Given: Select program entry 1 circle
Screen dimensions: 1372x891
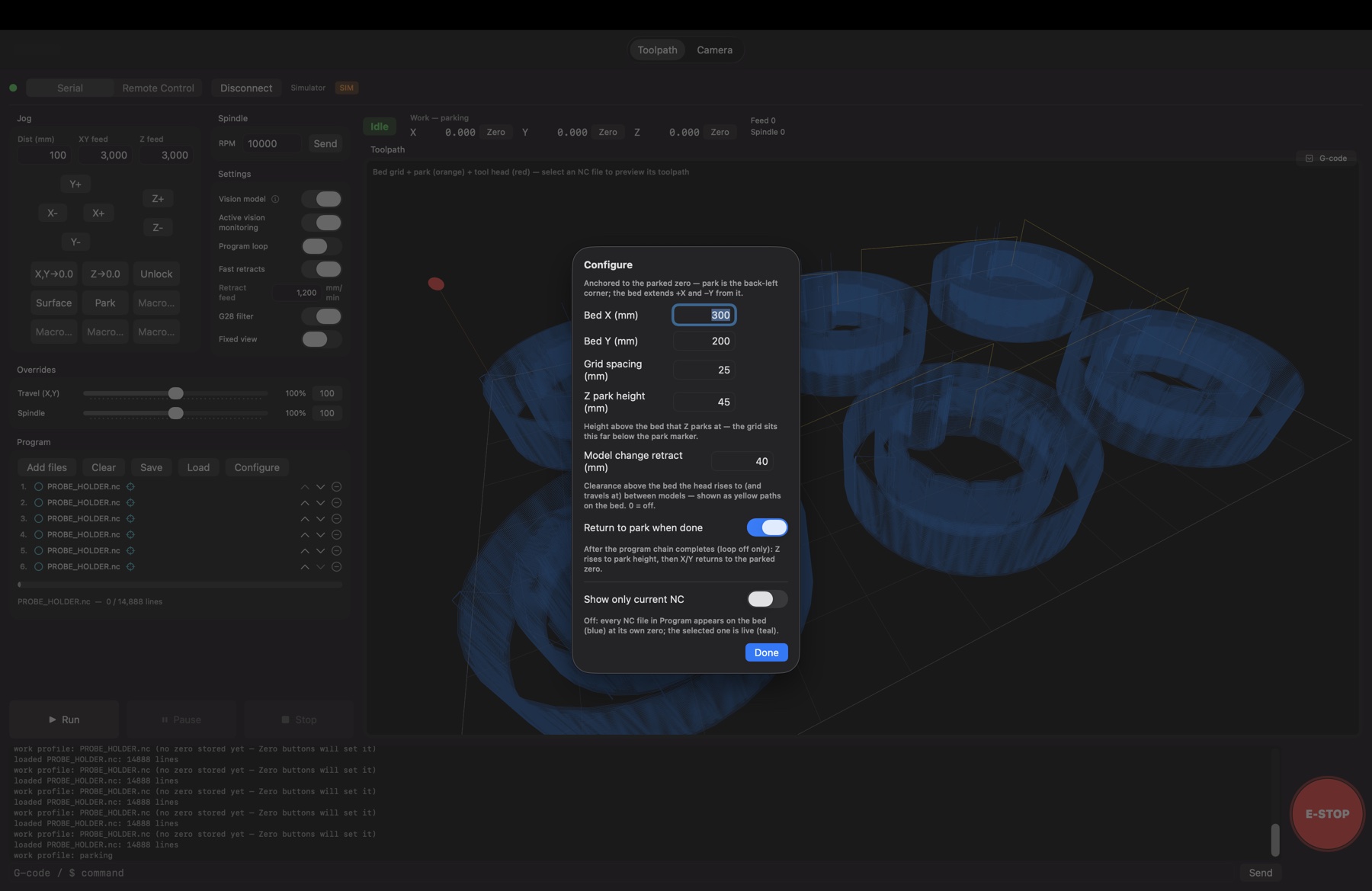Looking at the screenshot, I should pos(38,486).
